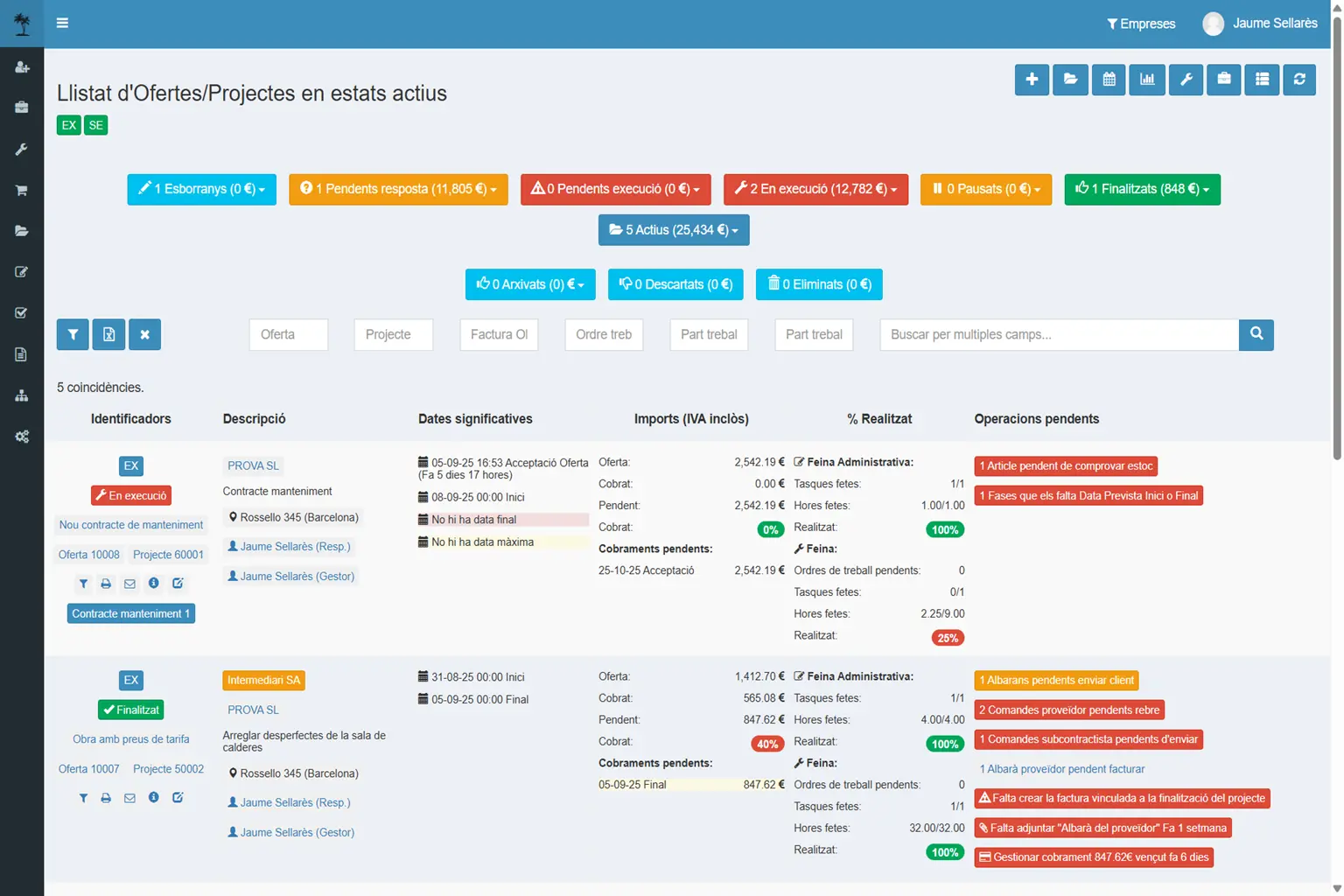Click the Buscar per multiples camps field
This screenshot has width=1344, height=896.
click(1059, 334)
